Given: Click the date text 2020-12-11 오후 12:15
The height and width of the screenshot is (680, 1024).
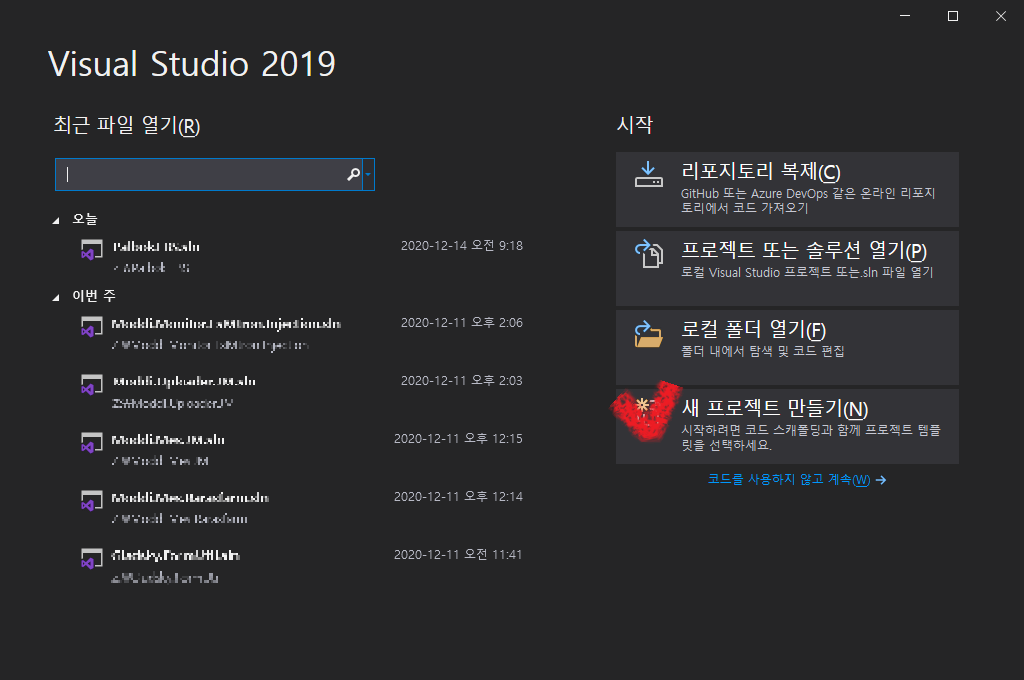Looking at the screenshot, I should tap(458, 439).
